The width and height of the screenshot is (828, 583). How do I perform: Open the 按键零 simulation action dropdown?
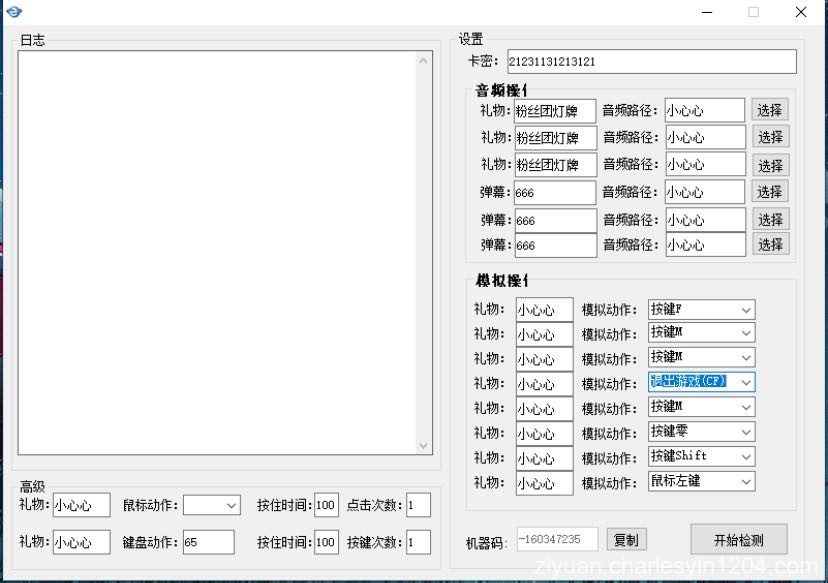(x=745, y=431)
